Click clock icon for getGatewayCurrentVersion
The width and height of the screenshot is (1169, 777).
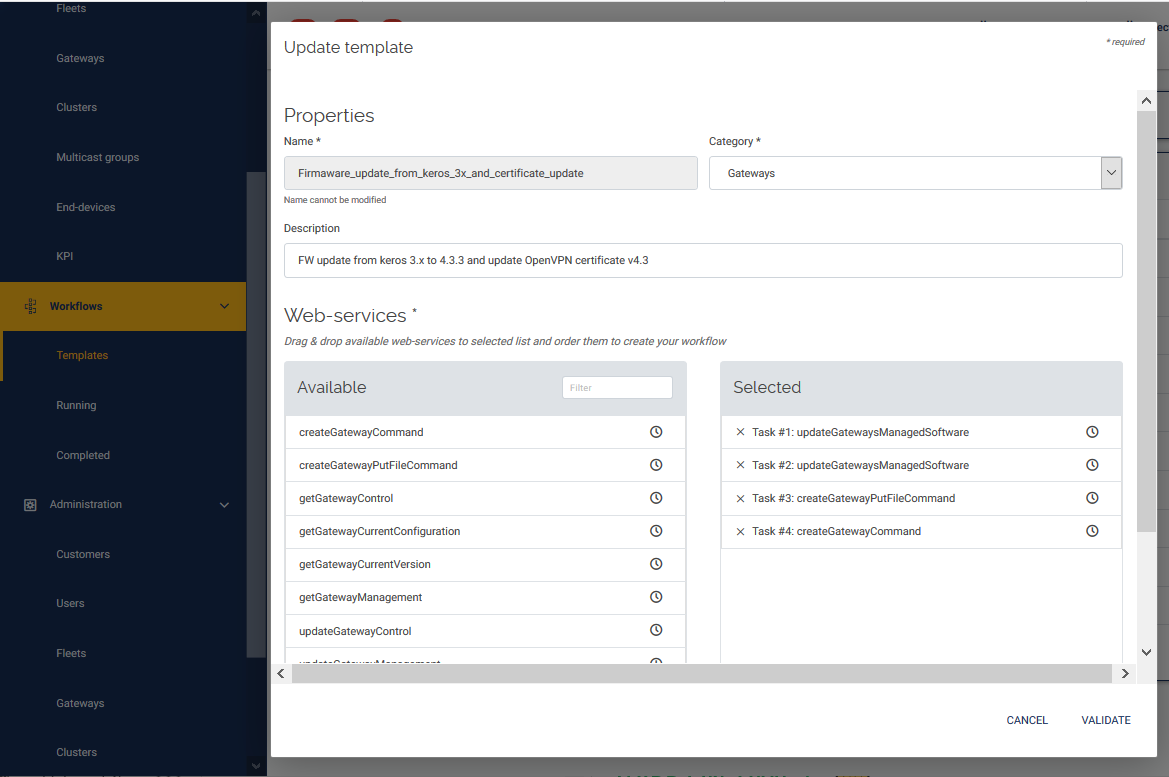click(656, 564)
